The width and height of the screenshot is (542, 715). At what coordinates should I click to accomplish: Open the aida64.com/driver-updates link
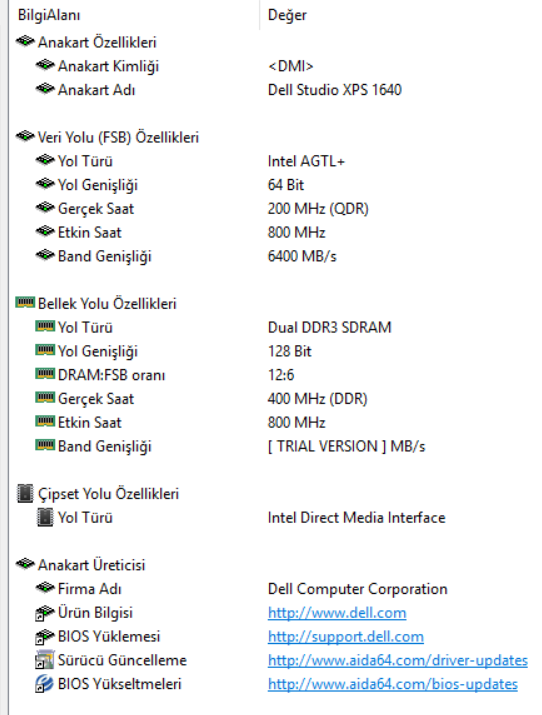click(x=397, y=660)
